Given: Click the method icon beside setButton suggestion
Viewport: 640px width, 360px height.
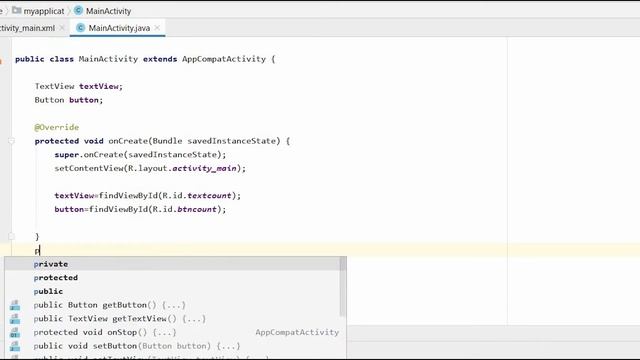Looking at the screenshot, I should click(15, 346).
